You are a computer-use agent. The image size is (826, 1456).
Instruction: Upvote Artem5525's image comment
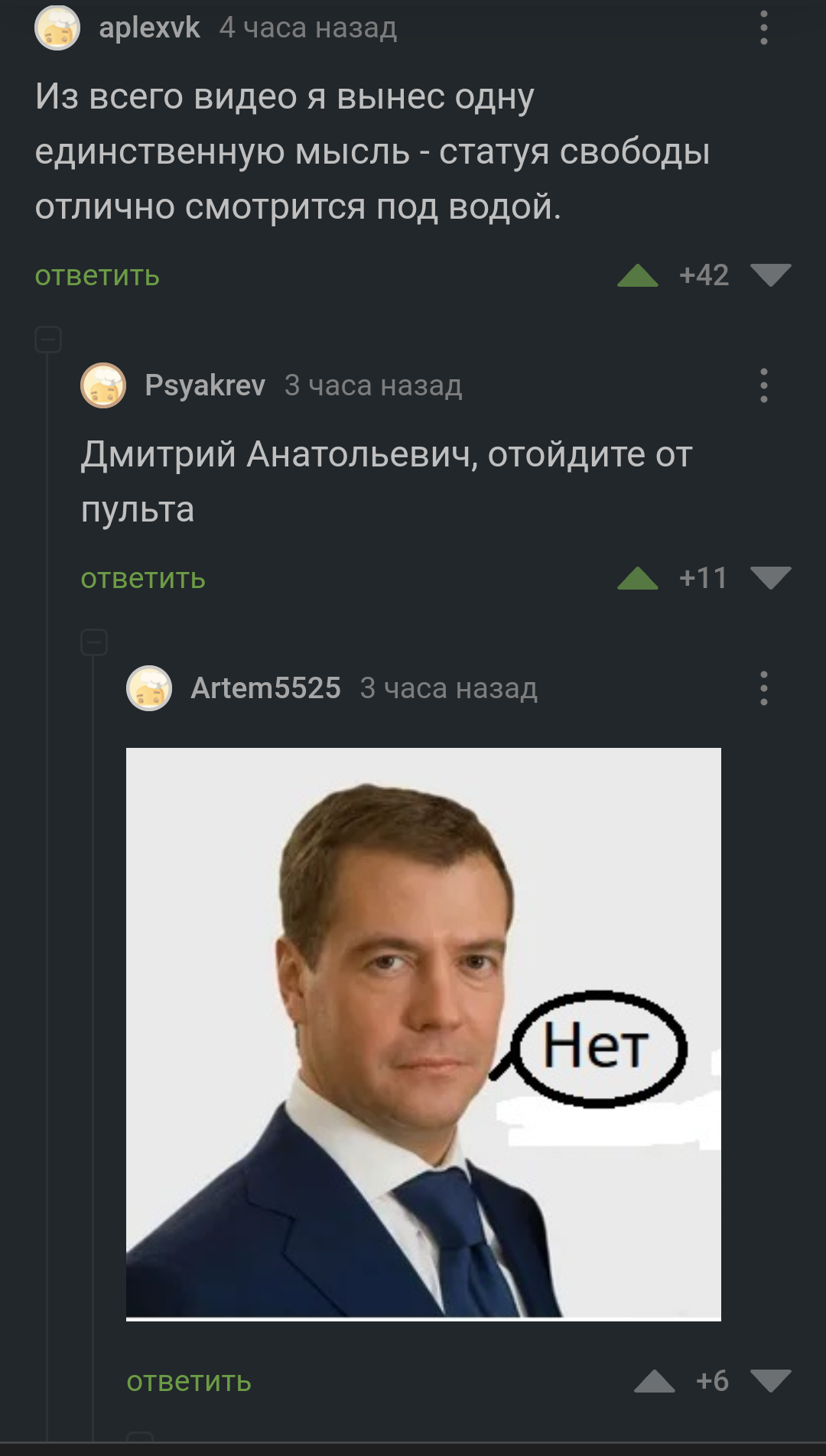click(x=655, y=1381)
